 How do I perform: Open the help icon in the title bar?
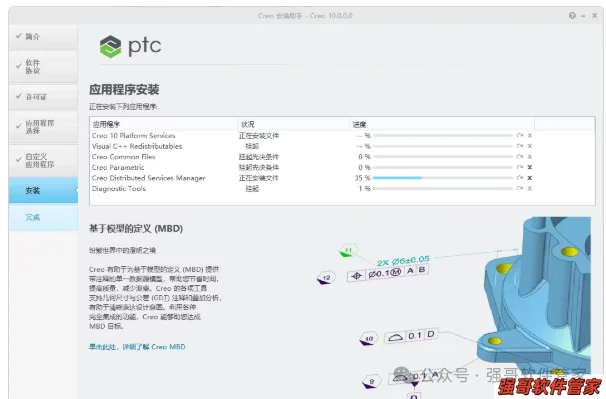pos(572,15)
